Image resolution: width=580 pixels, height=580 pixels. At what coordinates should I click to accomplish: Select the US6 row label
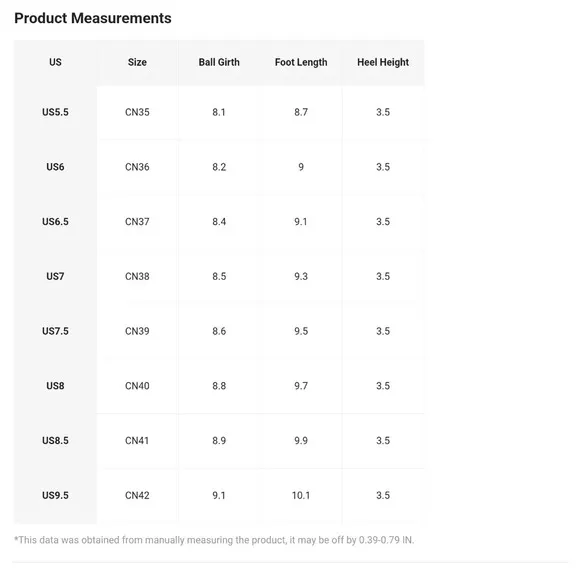click(x=55, y=167)
